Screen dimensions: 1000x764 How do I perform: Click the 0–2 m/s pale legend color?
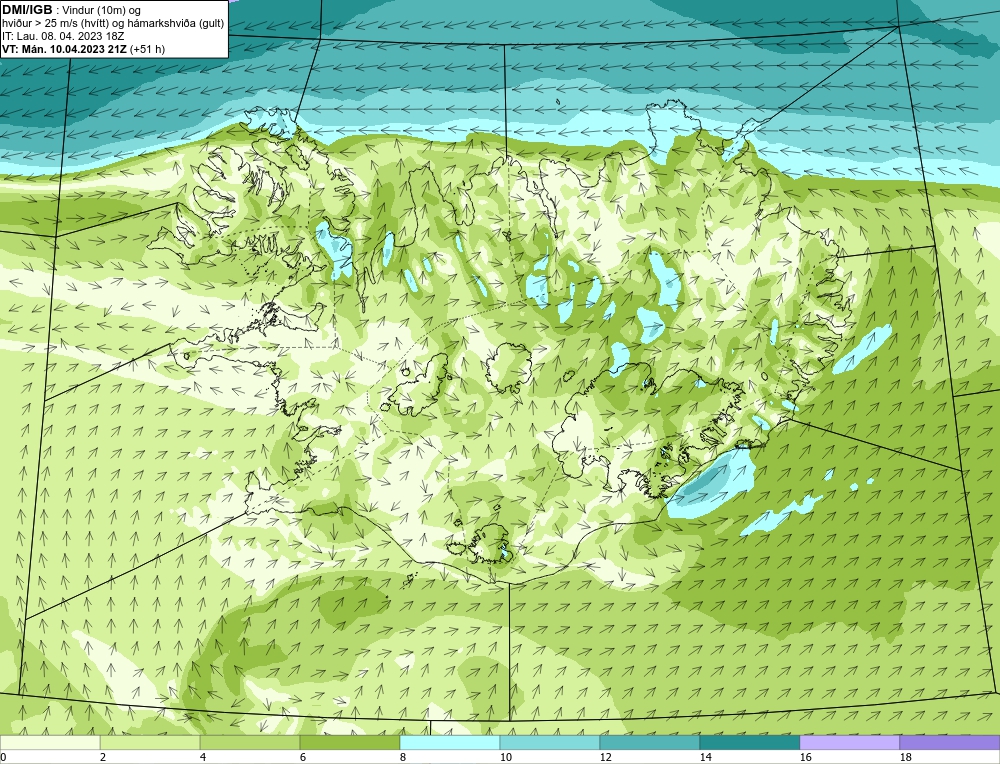[x=50, y=742]
